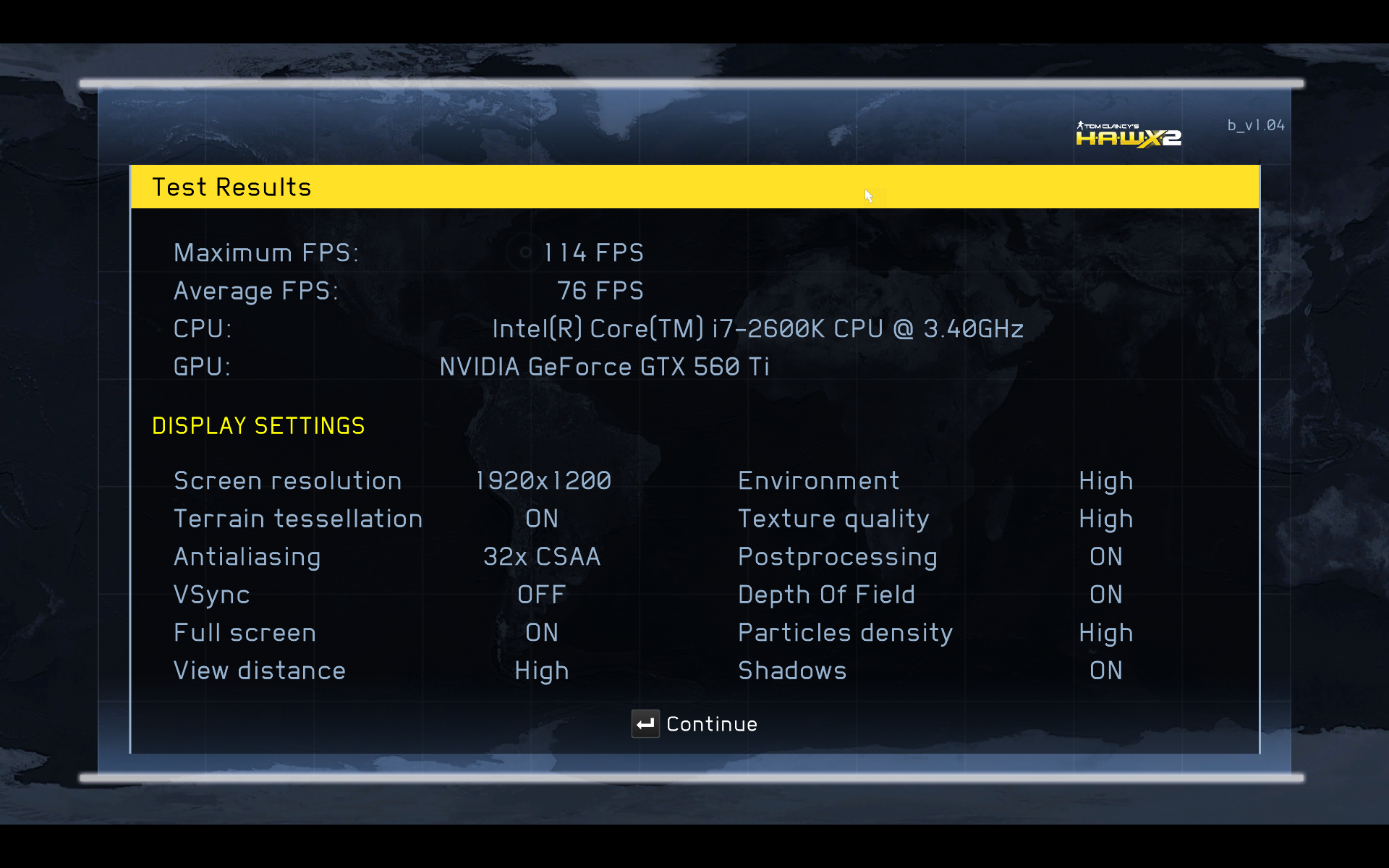Image resolution: width=1389 pixels, height=868 pixels.
Task: Click the version text 'b_v1.04'
Action: [1256, 125]
